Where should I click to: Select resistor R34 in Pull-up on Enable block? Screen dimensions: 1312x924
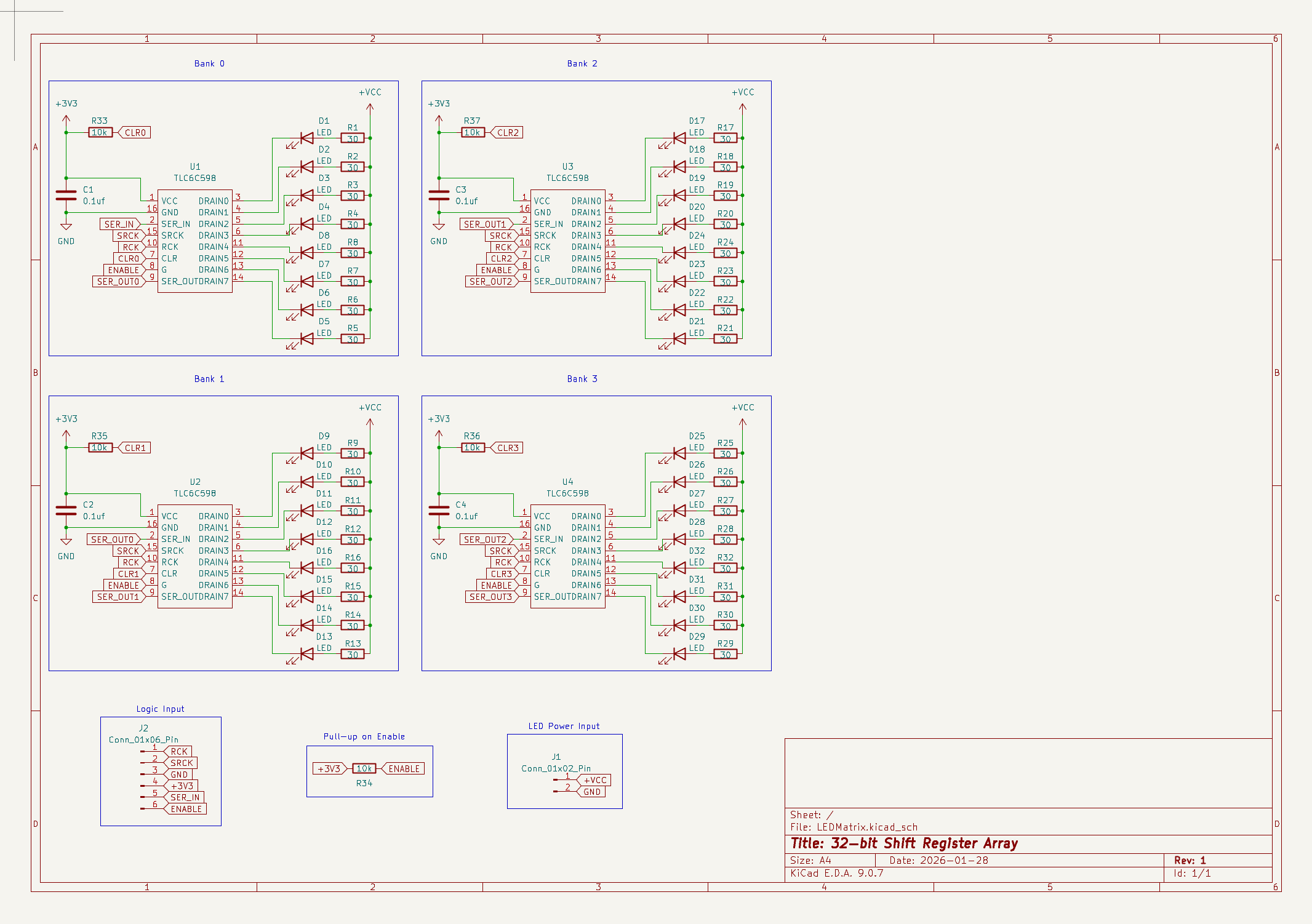coord(364,768)
